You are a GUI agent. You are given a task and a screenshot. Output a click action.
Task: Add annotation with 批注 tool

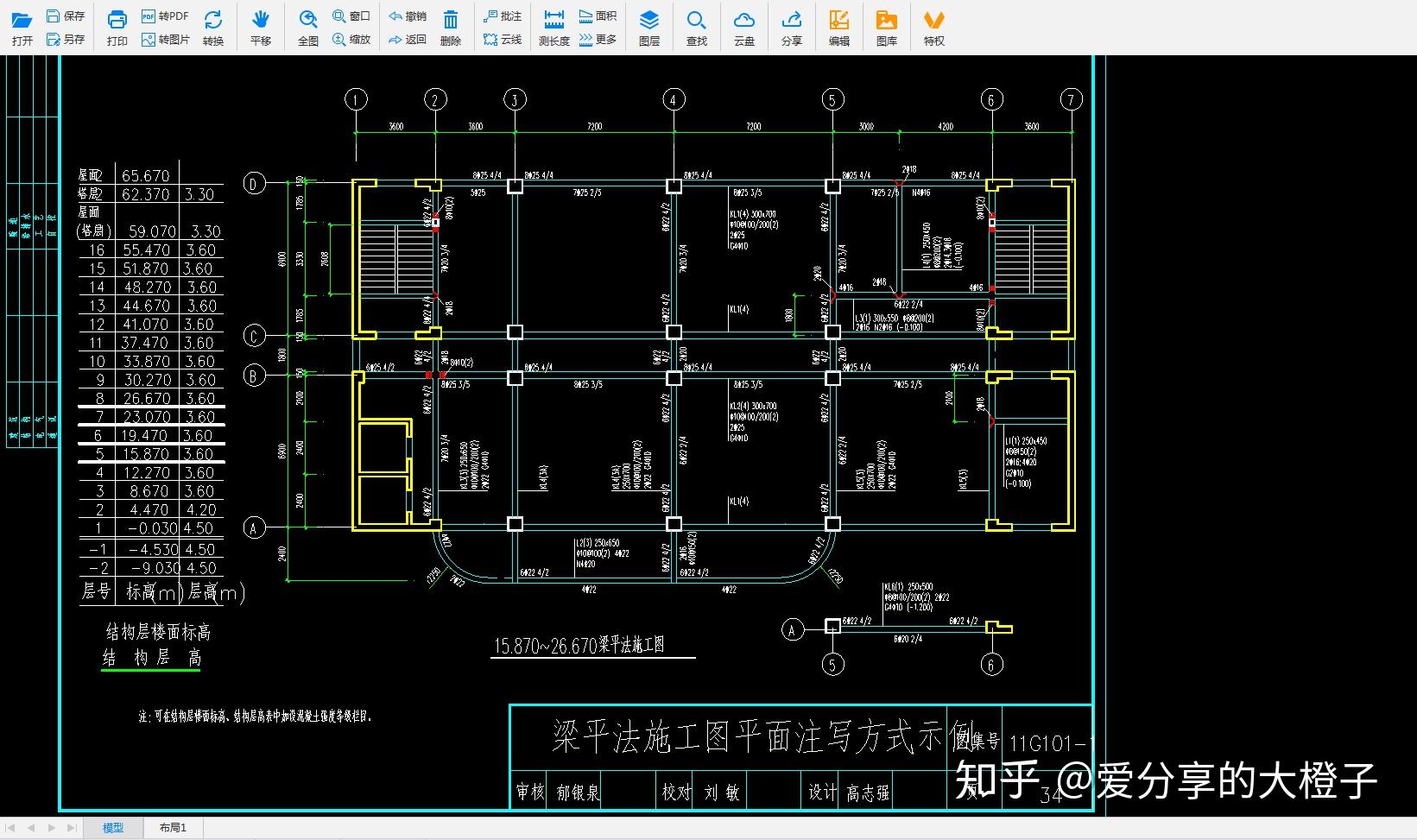point(503,16)
